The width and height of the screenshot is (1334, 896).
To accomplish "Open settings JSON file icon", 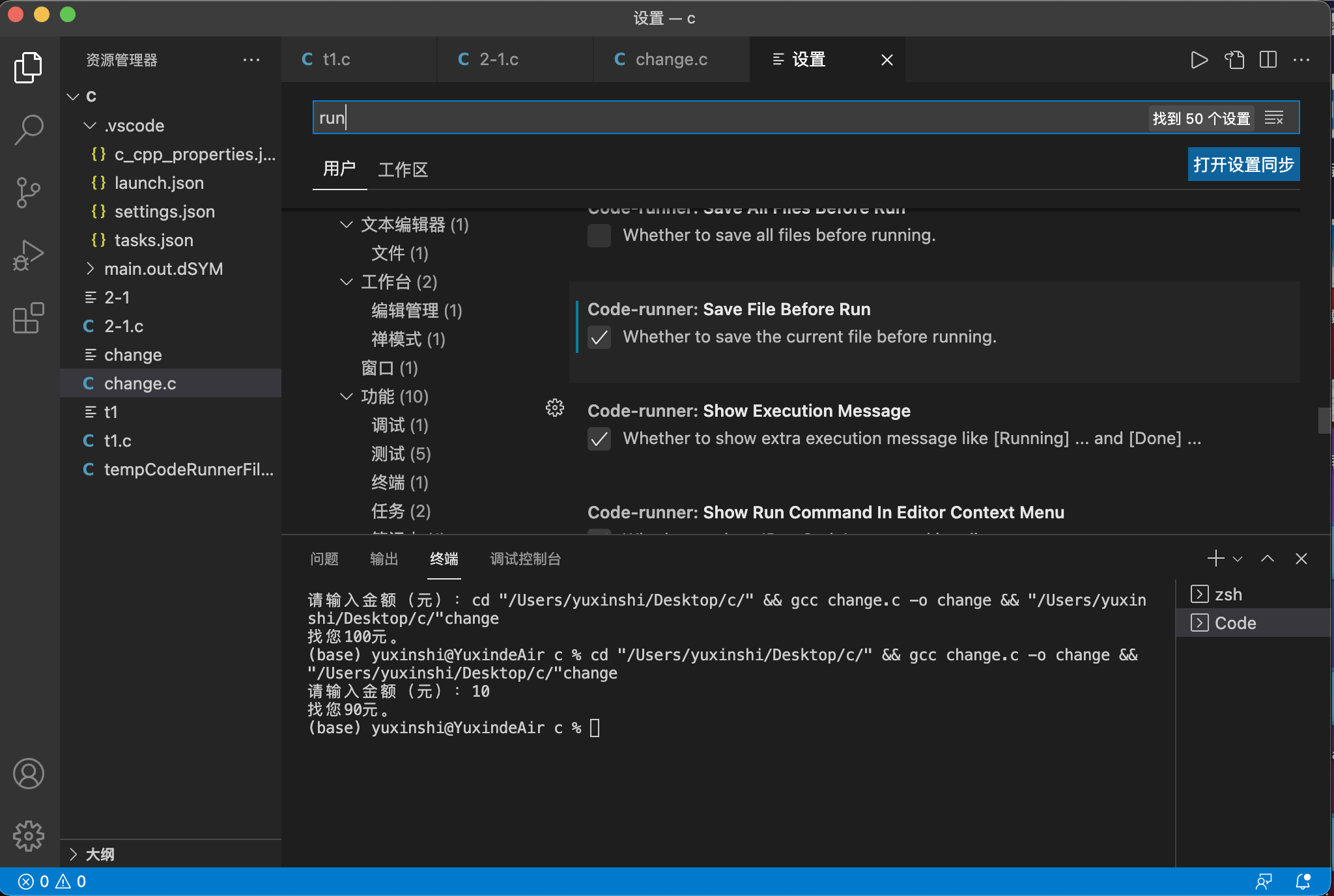I will [1234, 60].
